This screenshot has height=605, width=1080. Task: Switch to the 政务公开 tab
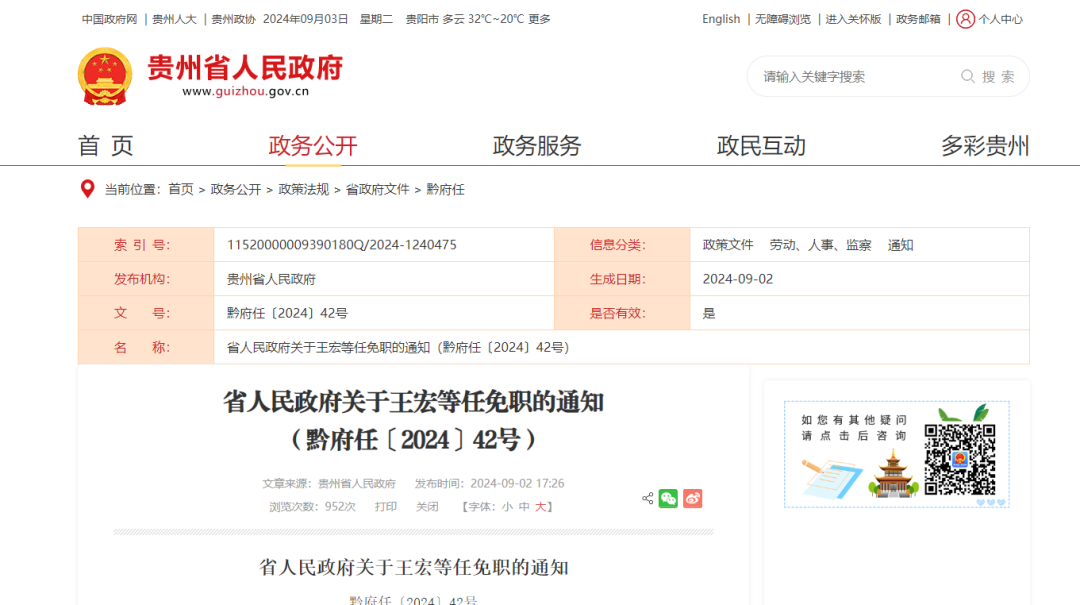(313, 145)
